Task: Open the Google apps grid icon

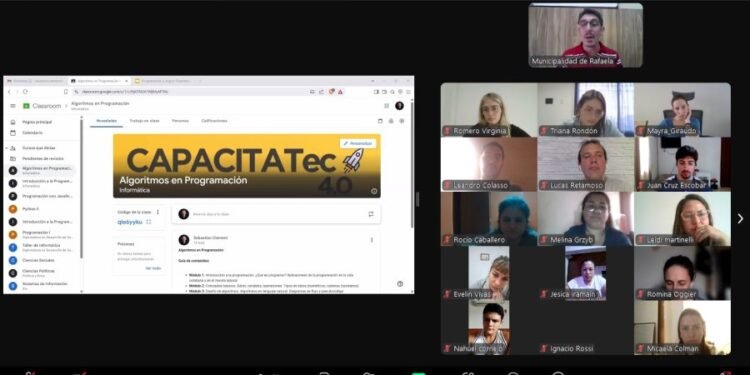Action: pos(386,106)
